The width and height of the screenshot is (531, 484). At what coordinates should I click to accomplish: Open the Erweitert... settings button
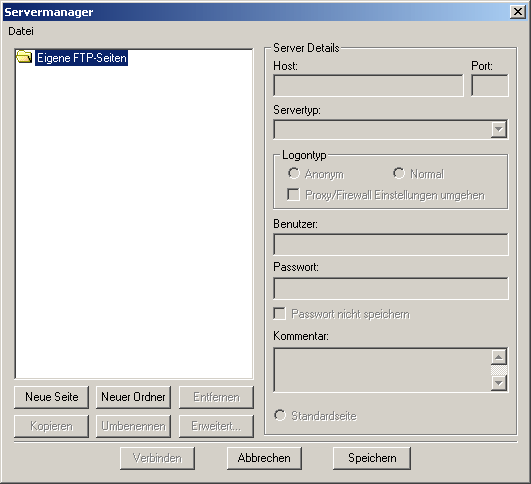click(216, 426)
